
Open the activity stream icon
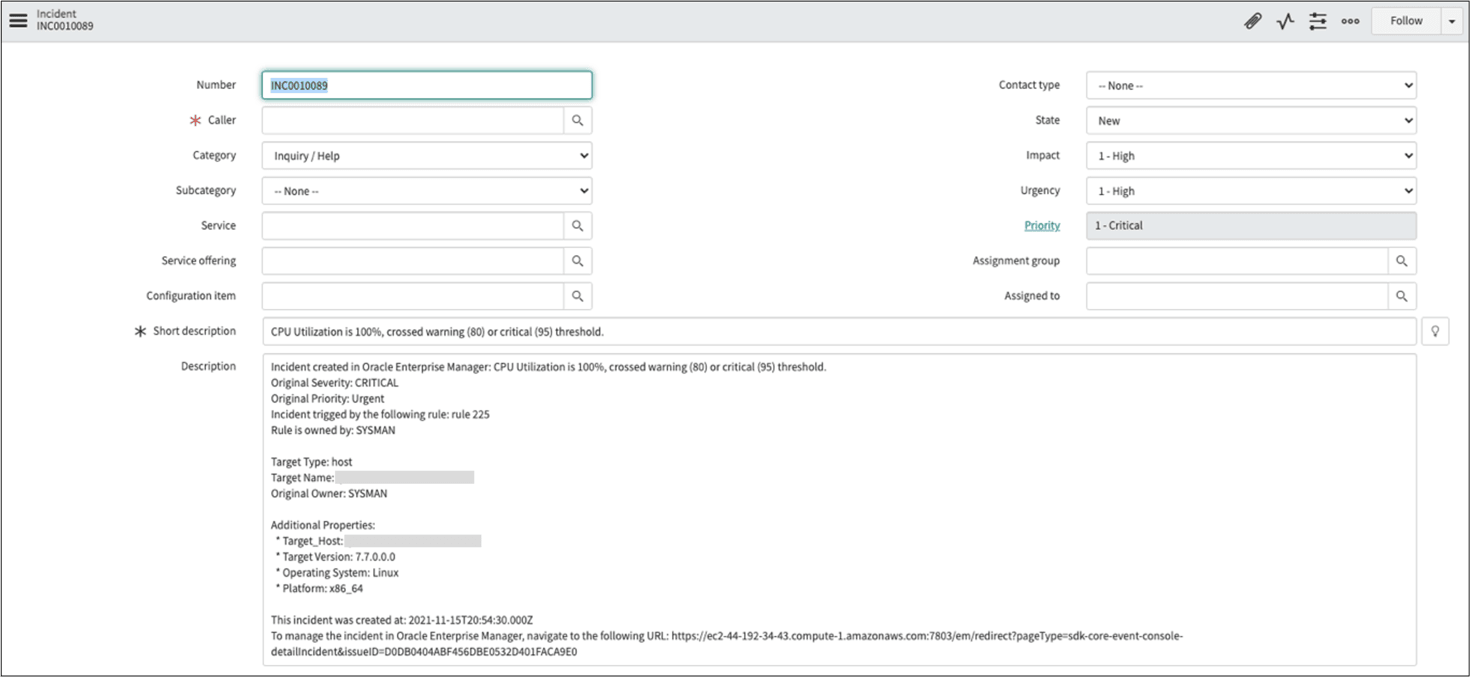click(x=1285, y=20)
